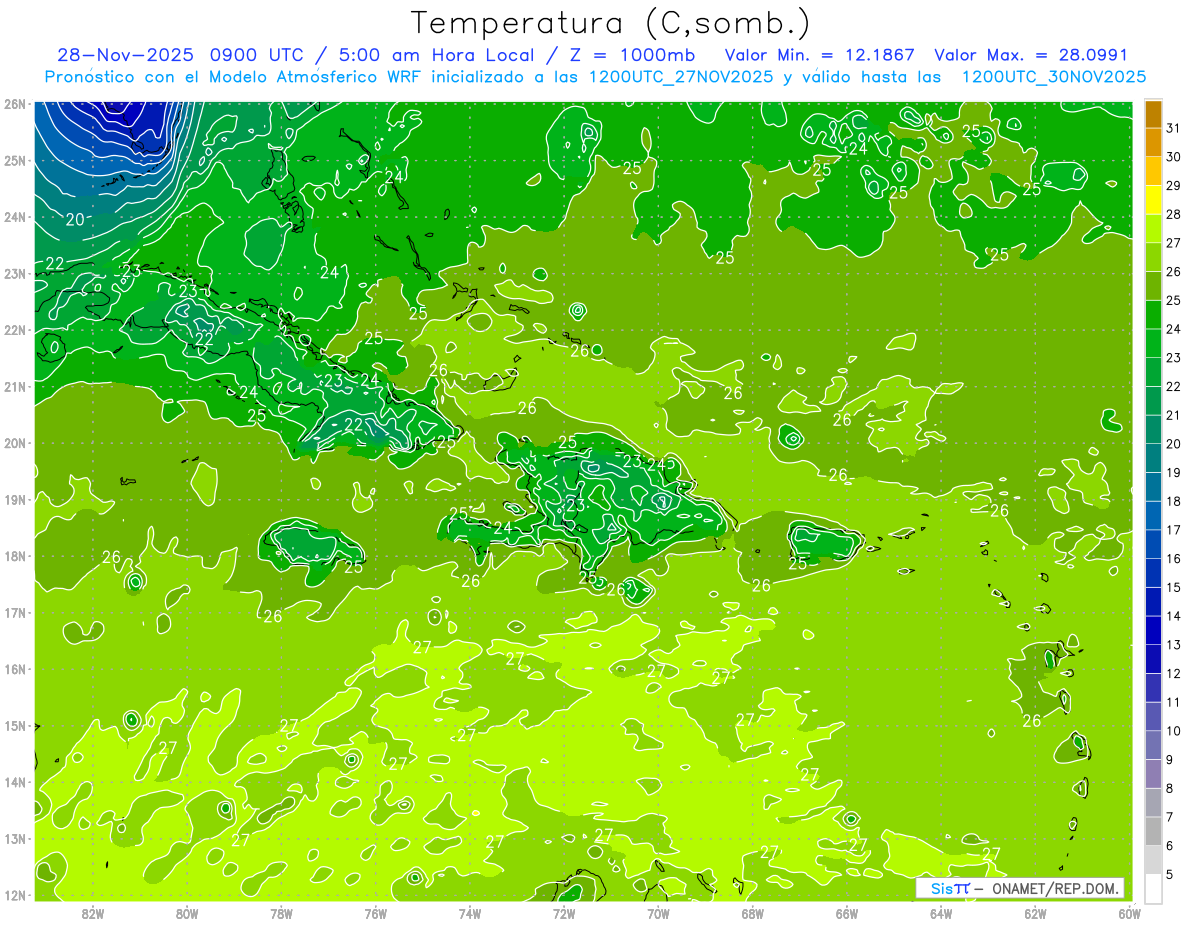Click the color scale label "31"
The width and height of the screenshot is (1200, 927).
click(1174, 128)
